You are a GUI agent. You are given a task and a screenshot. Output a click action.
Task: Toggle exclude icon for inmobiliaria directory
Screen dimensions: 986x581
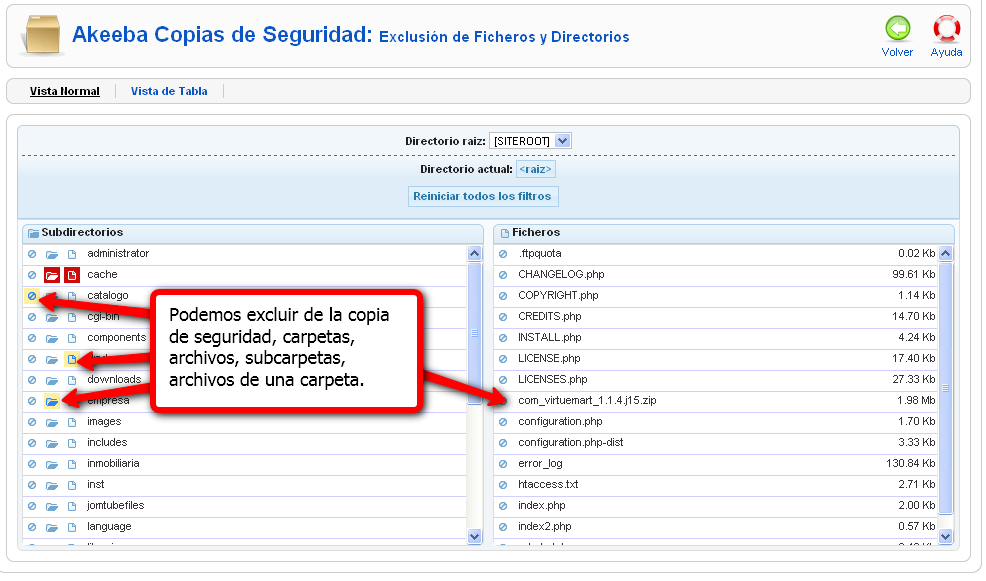coord(32,465)
